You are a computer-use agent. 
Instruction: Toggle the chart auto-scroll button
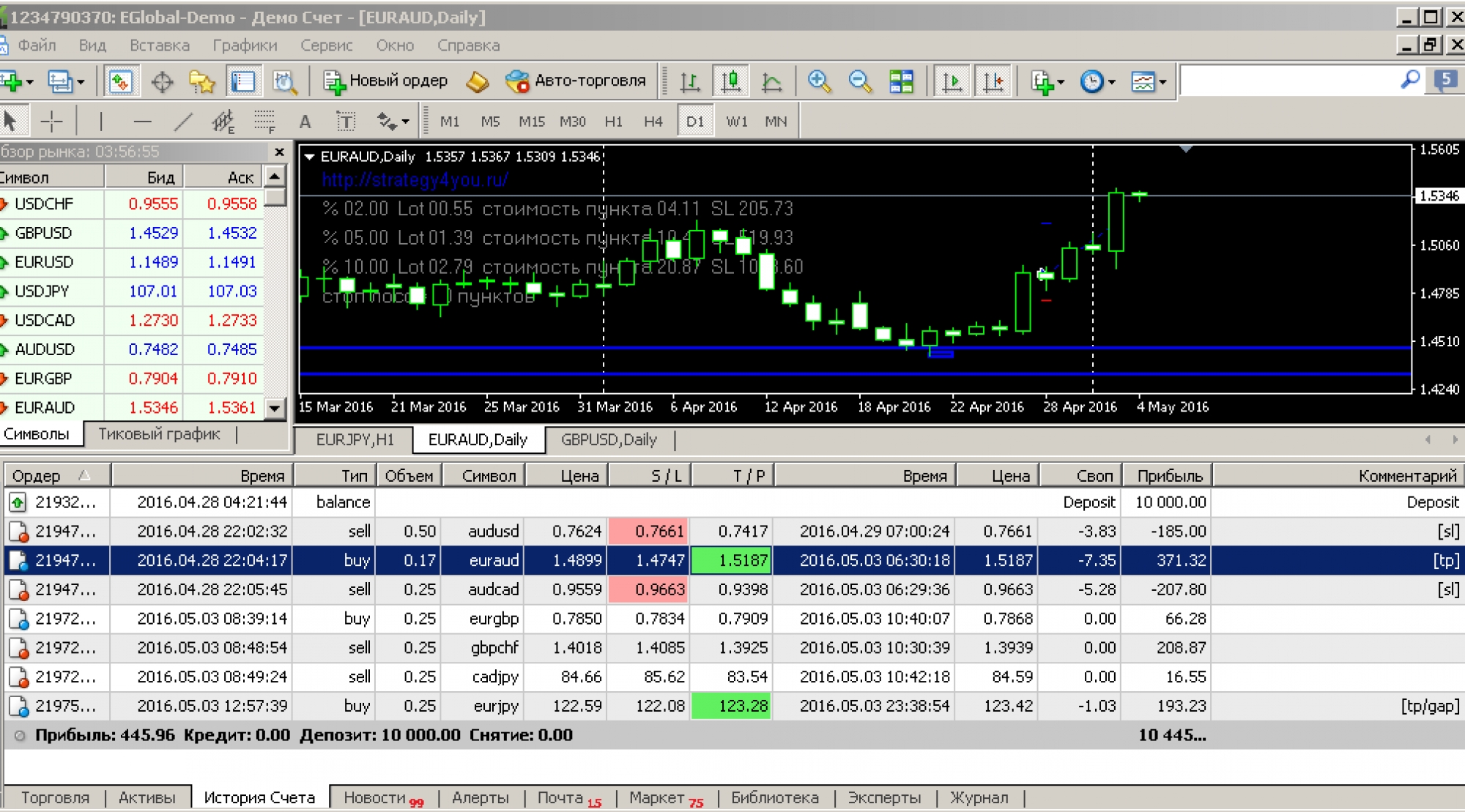point(952,81)
